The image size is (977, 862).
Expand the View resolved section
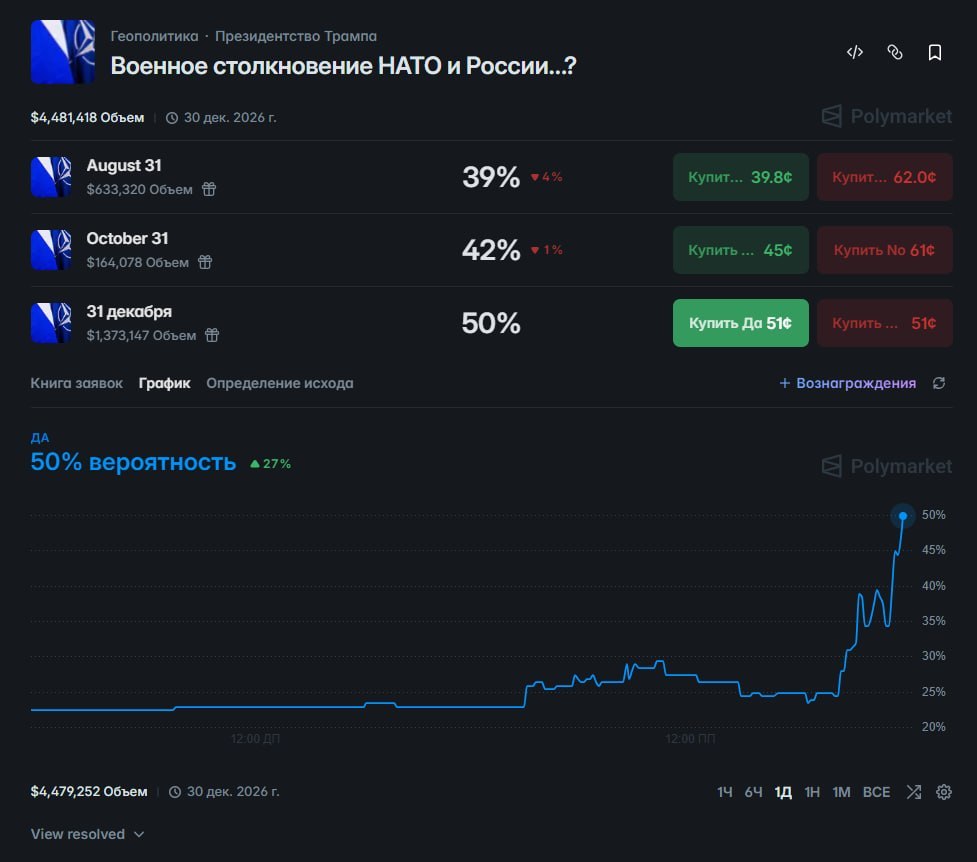click(x=87, y=834)
